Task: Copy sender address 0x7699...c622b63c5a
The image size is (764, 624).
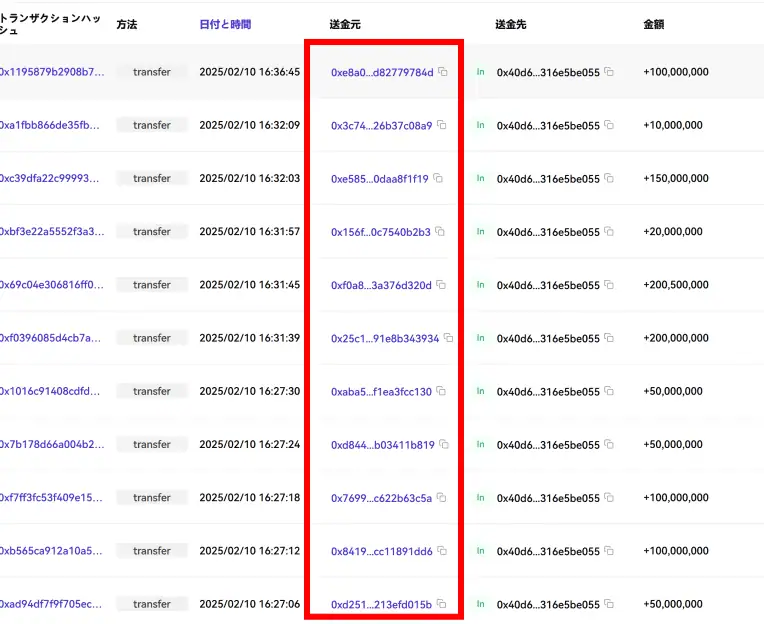Action: tap(441, 497)
